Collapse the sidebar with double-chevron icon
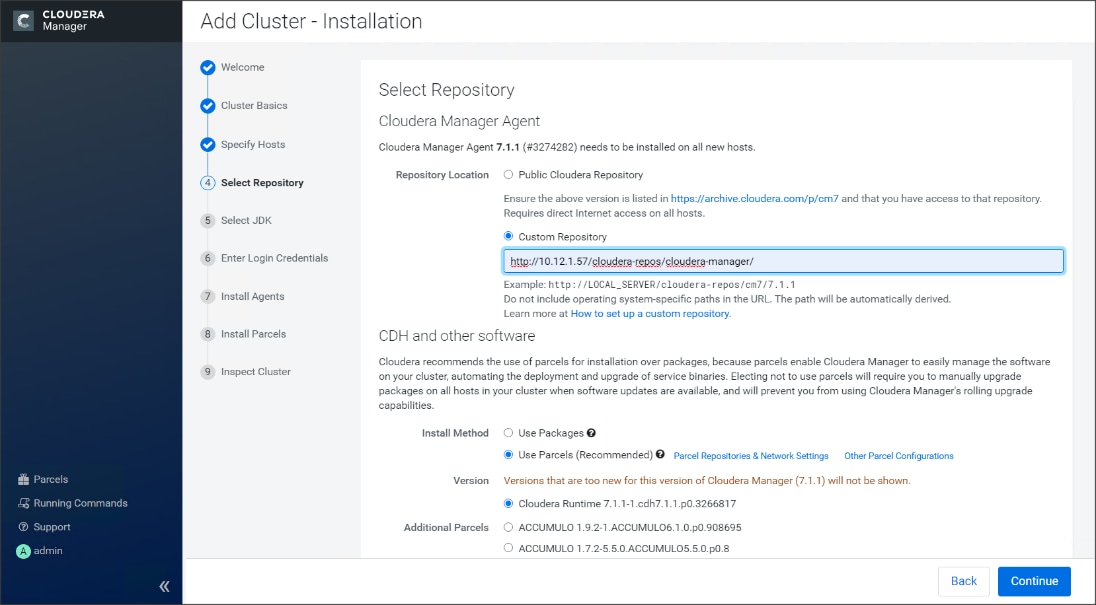The height and width of the screenshot is (605, 1096). pyautogui.click(x=164, y=586)
